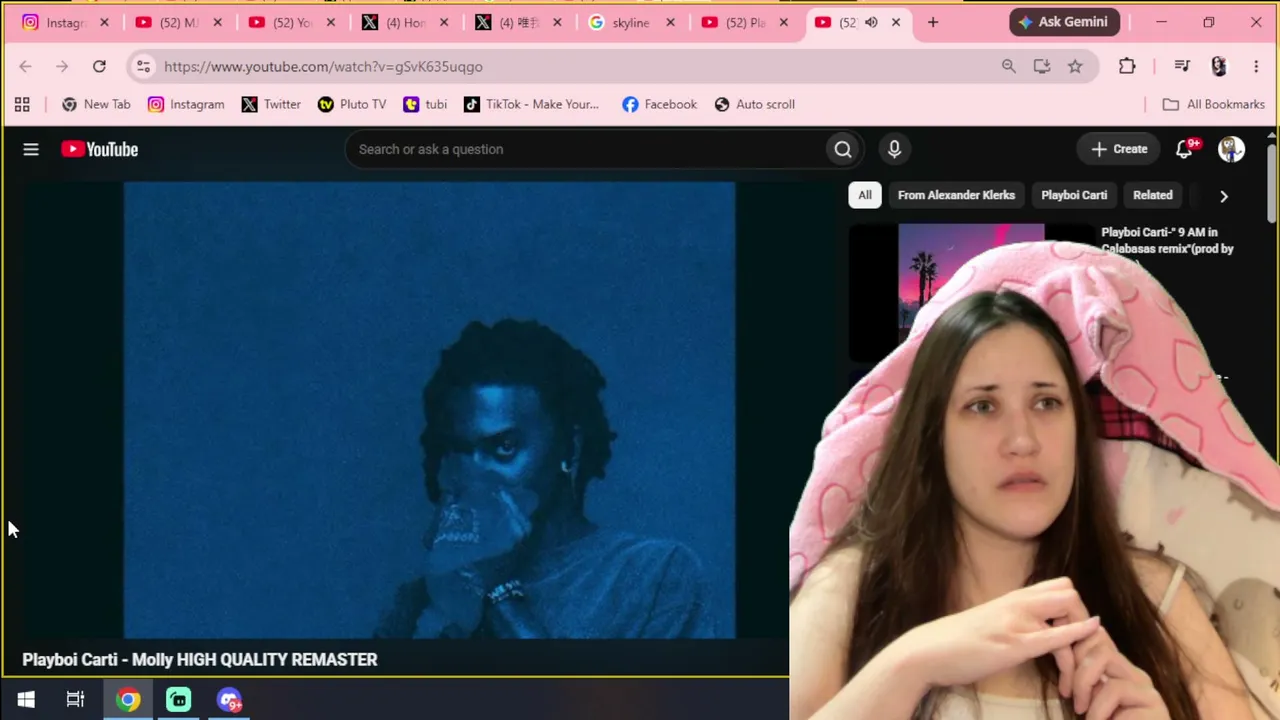1280x720 pixels.
Task: Select the All filter chip
Action: (865, 195)
